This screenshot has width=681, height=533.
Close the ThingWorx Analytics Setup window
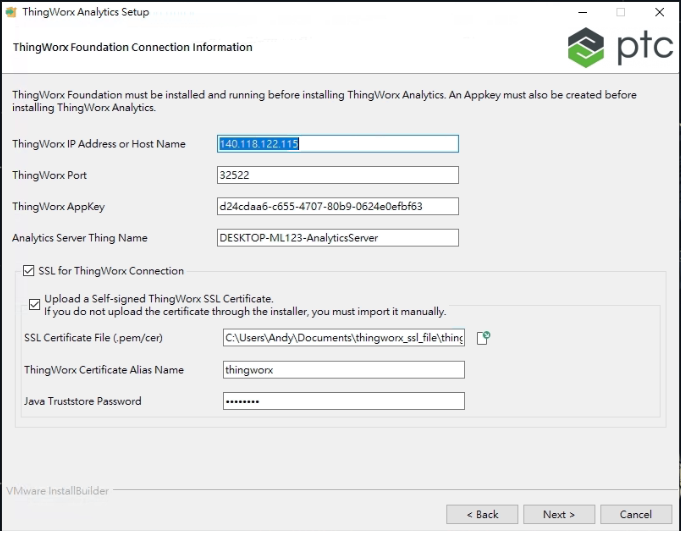659,12
